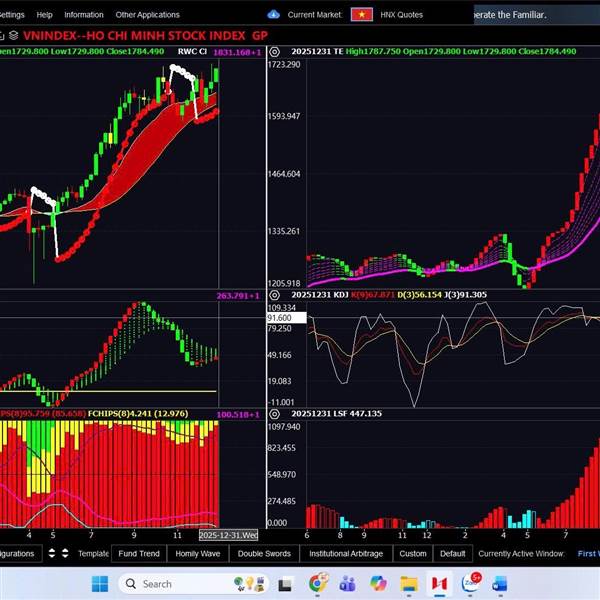Screen dimensions: 600x600
Task: Select the Fund Trend template
Action: [x=138, y=553]
